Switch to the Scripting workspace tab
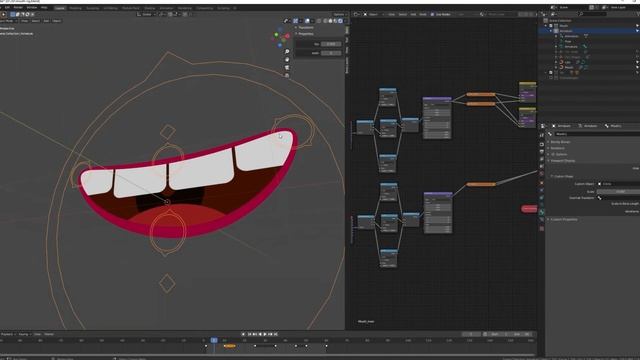 (223, 8)
